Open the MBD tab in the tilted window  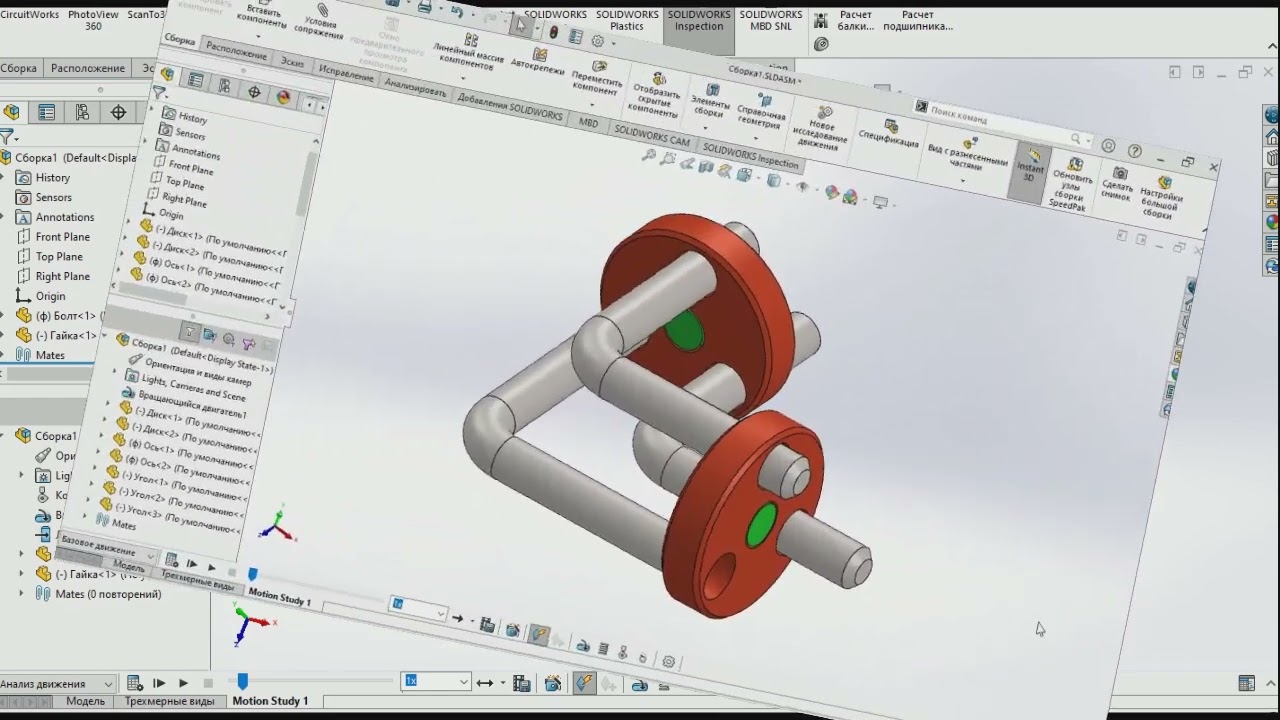588,122
